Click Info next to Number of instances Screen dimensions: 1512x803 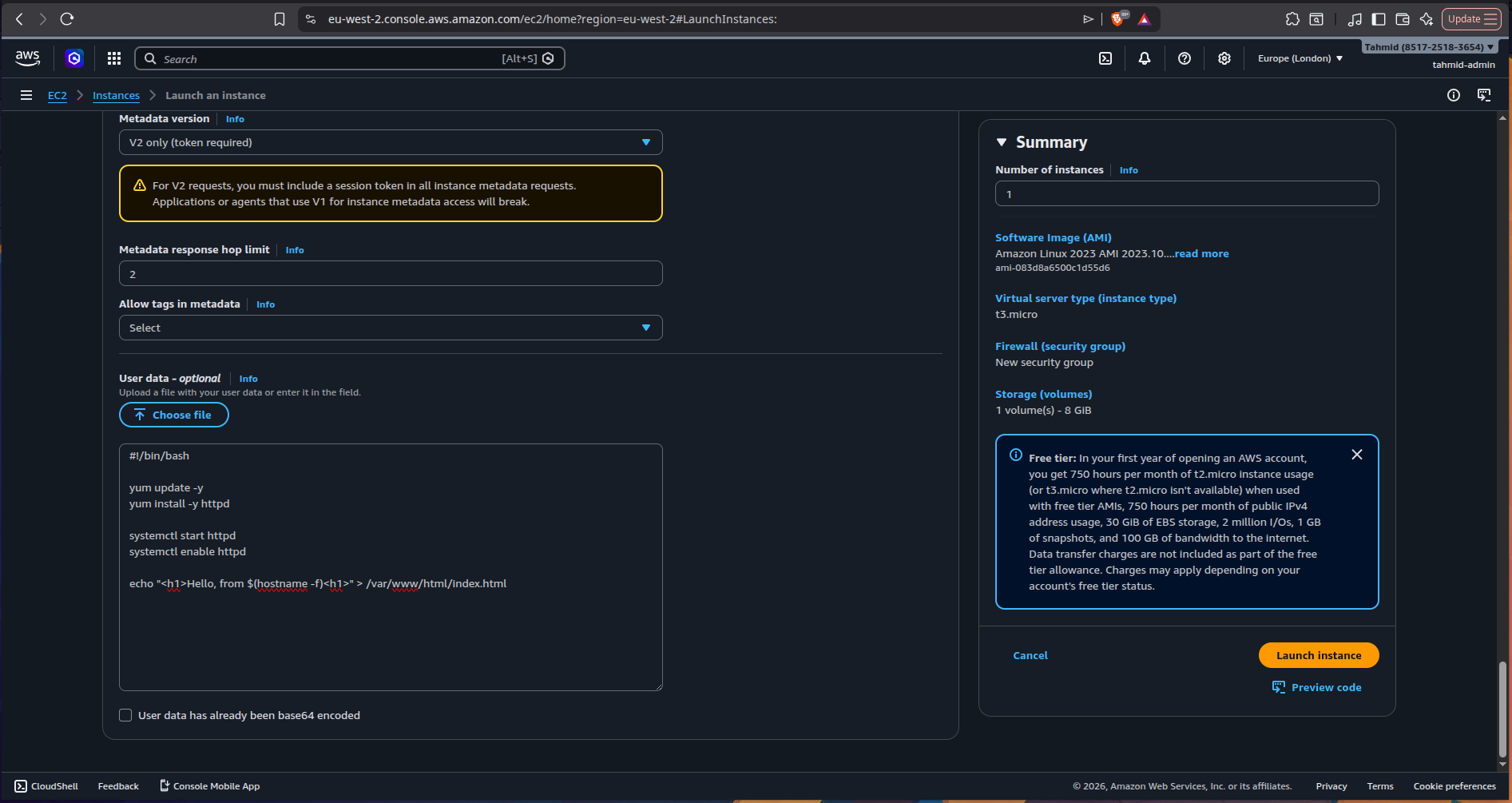pyautogui.click(x=1129, y=170)
